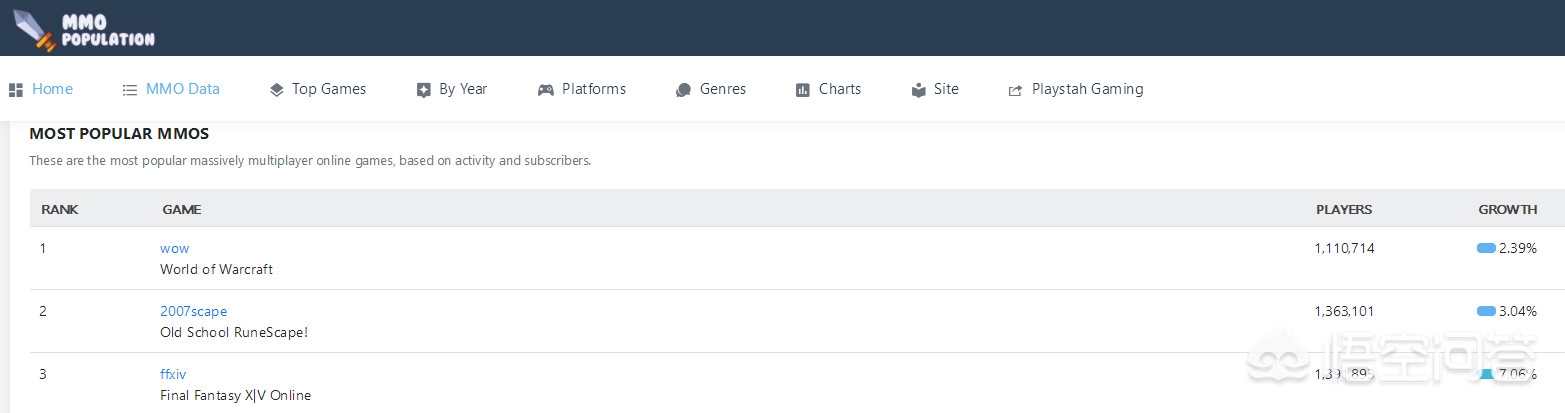Open the wow game link
Image resolution: width=1565 pixels, height=413 pixels.
click(x=174, y=248)
